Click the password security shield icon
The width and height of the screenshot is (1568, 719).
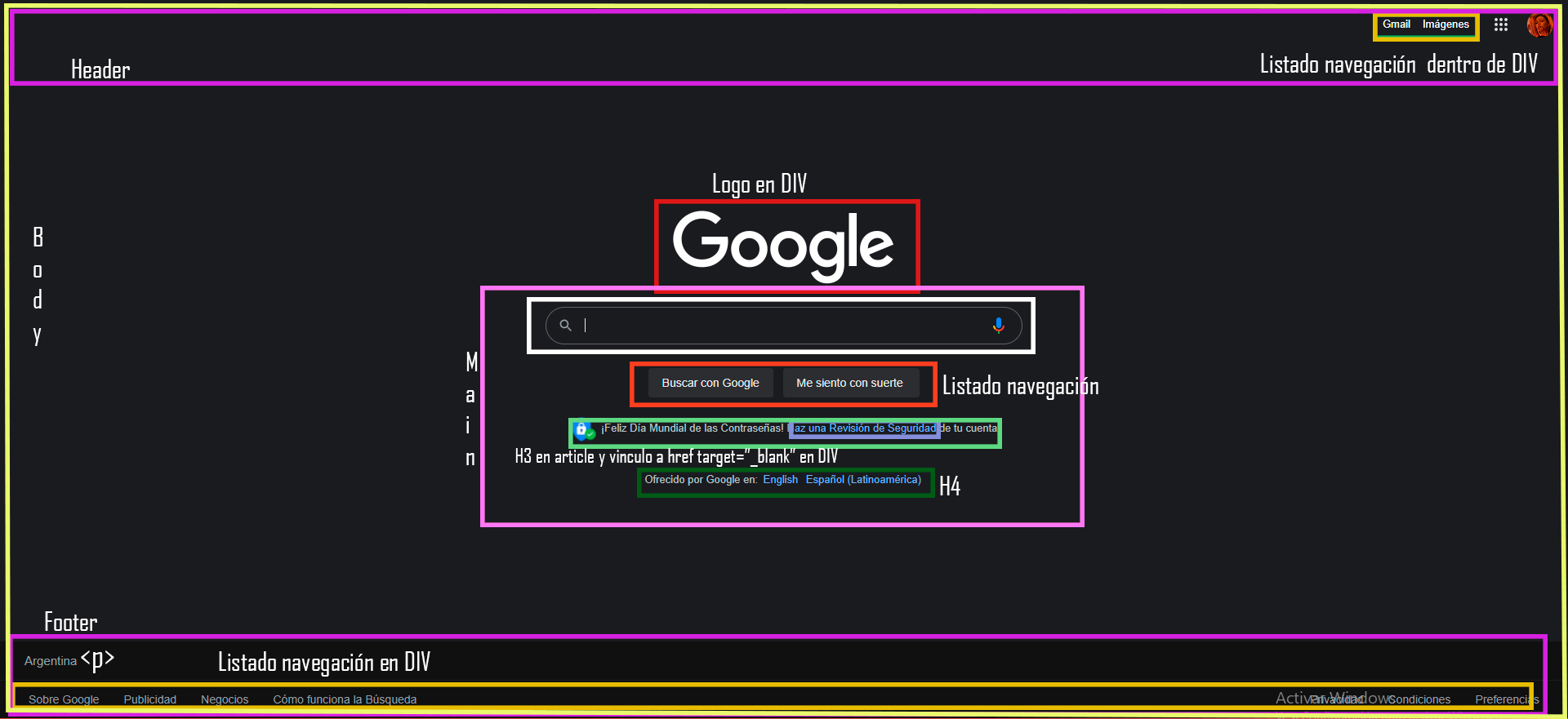583,429
